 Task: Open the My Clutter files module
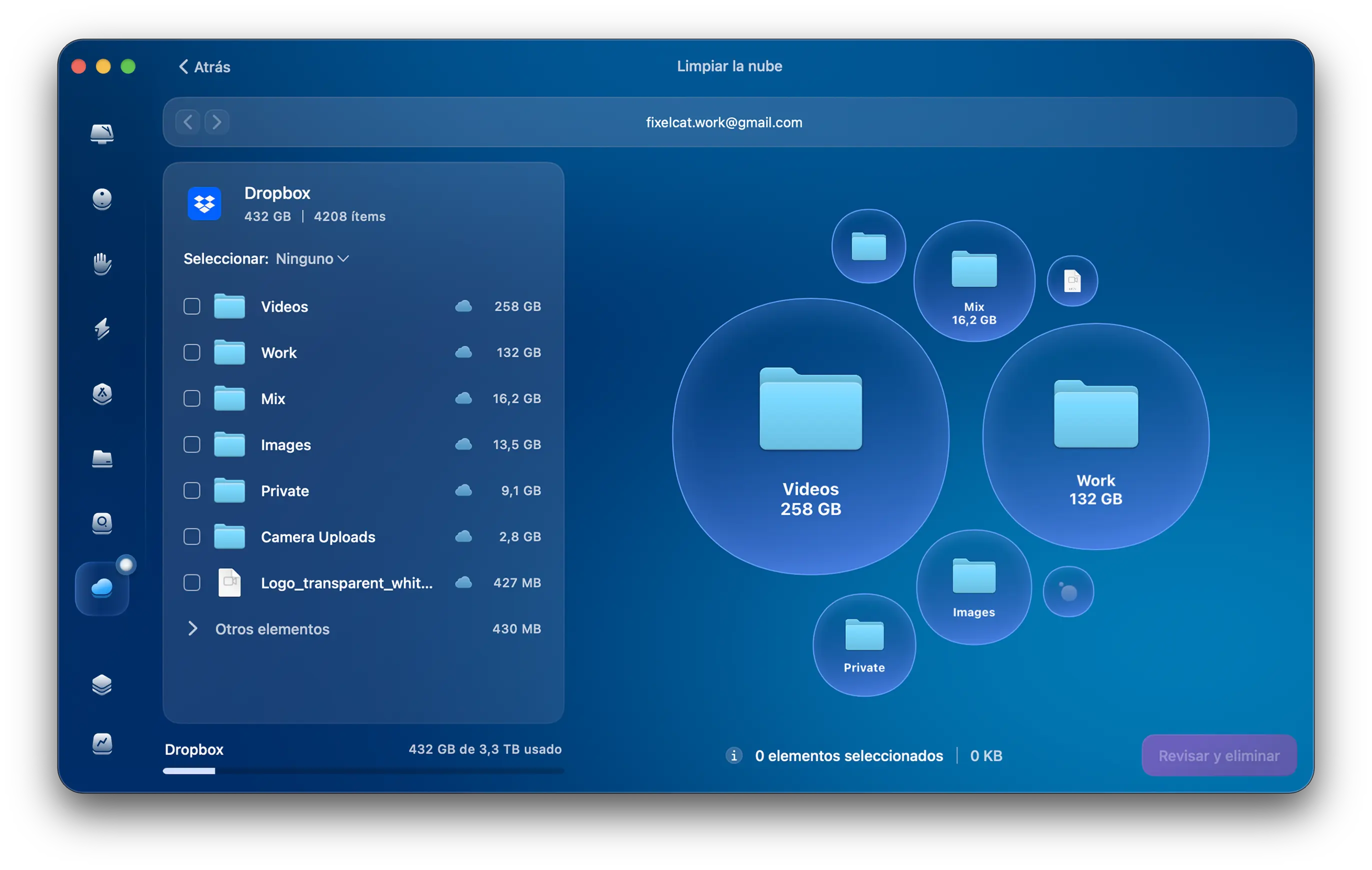coord(102,458)
